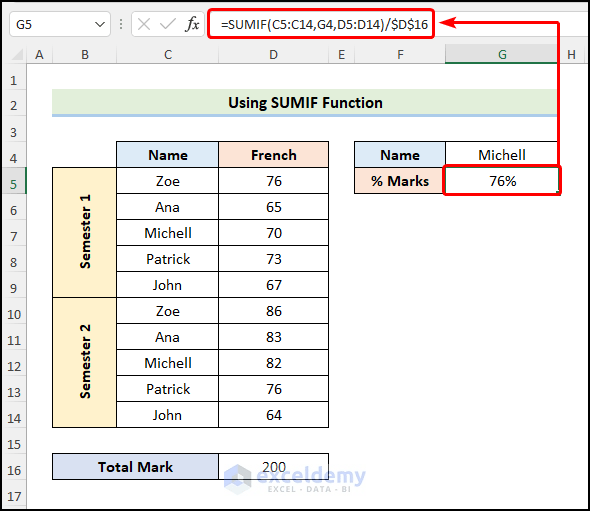The height and width of the screenshot is (511, 590).
Task: Click the 'Semester 2' merged cell
Action: pos(85,362)
